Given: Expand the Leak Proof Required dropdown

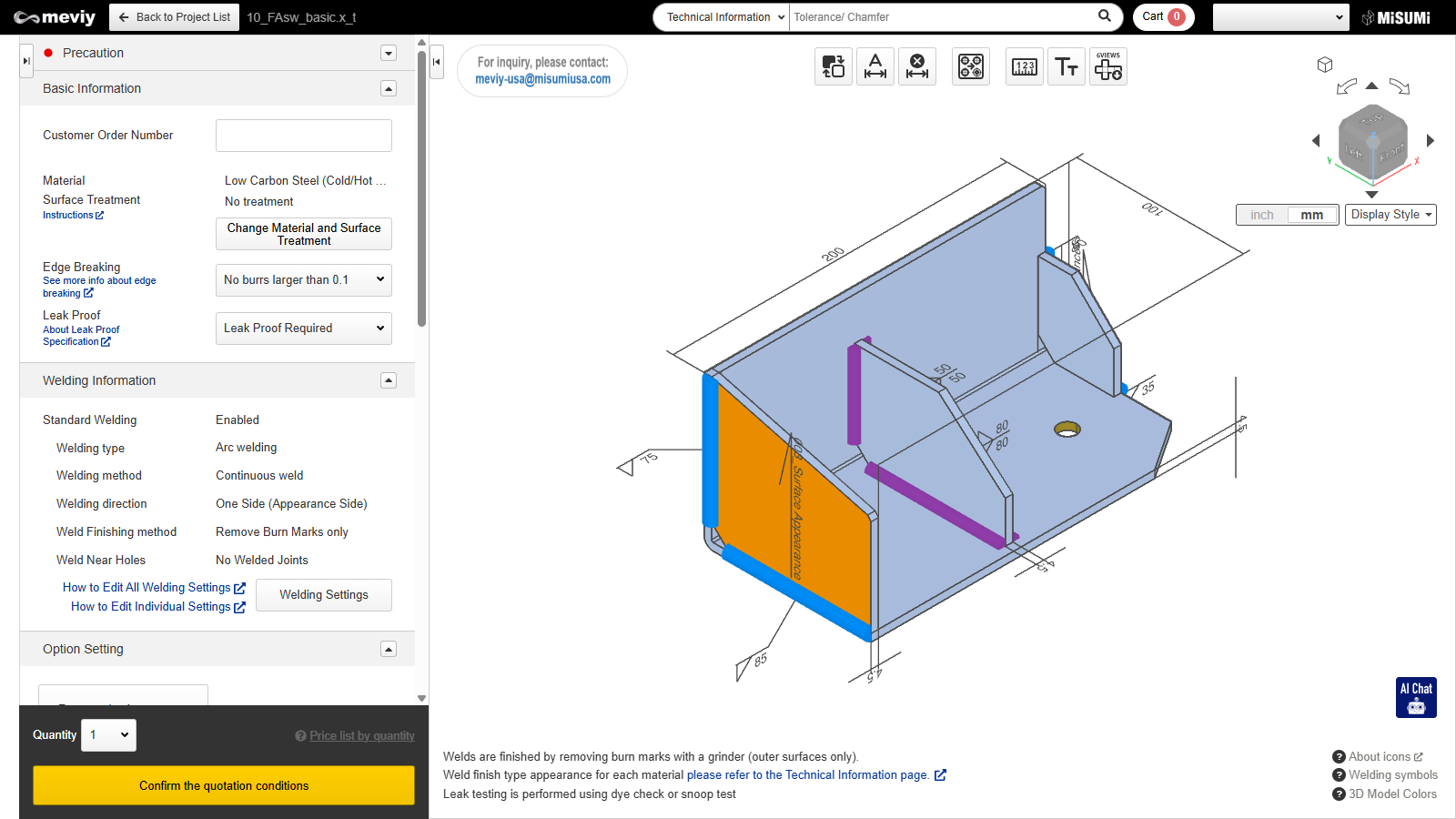Looking at the screenshot, I should (303, 329).
